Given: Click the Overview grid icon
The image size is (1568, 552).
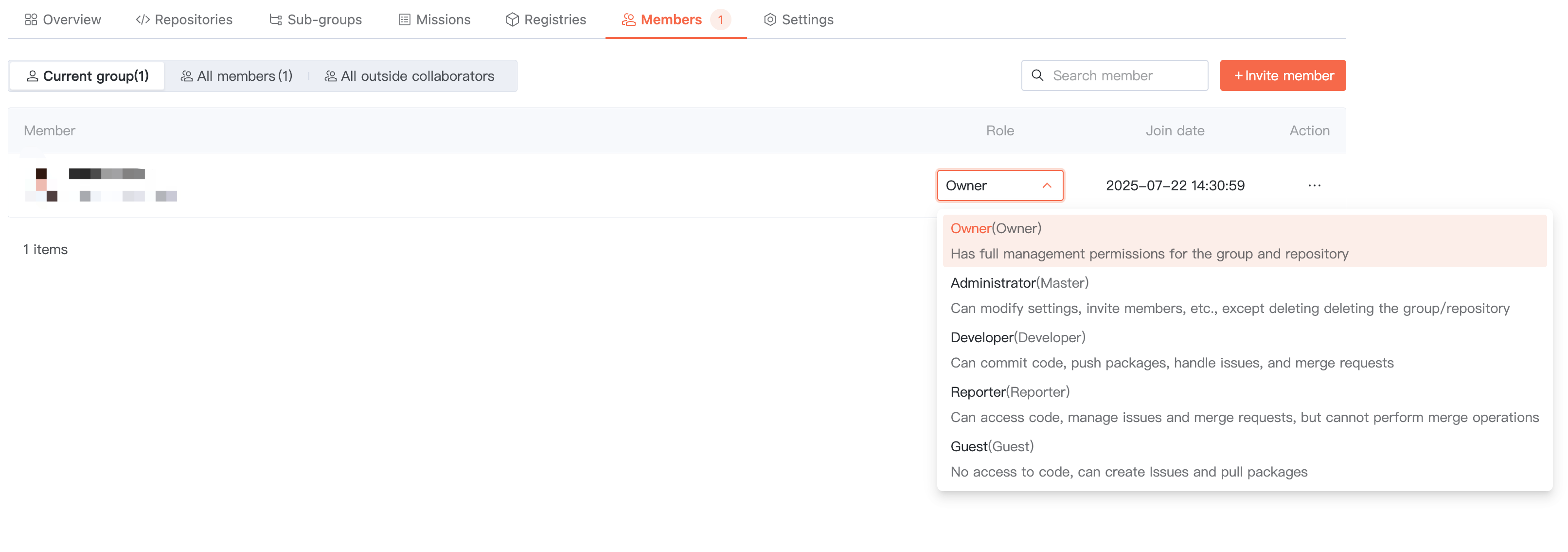Looking at the screenshot, I should click(31, 19).
